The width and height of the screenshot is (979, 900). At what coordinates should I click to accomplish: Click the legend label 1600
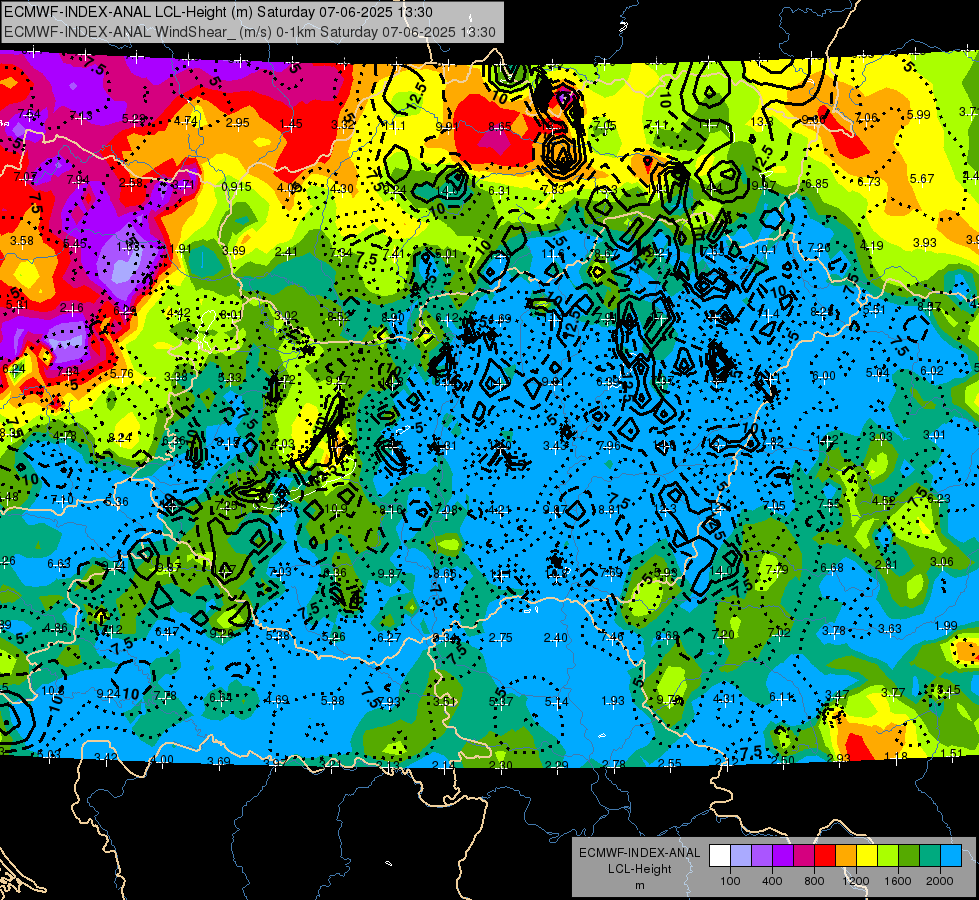point(898,881)
